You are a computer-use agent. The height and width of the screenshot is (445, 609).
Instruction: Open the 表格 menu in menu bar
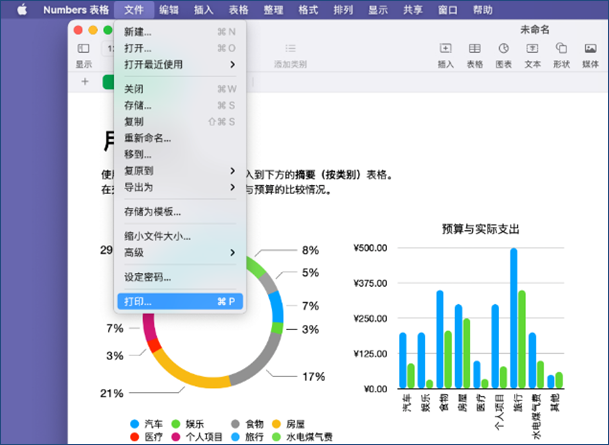pyautogui.click(x=238, y=10)
